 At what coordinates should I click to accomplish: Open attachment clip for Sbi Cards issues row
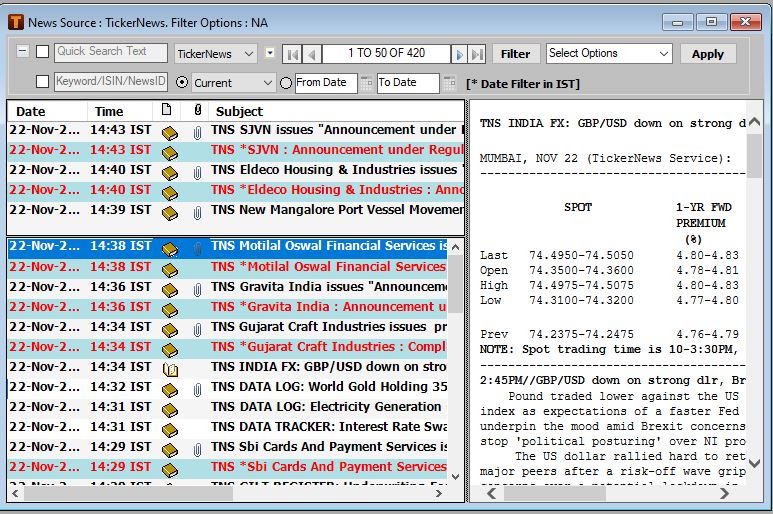tap(197, 450)
